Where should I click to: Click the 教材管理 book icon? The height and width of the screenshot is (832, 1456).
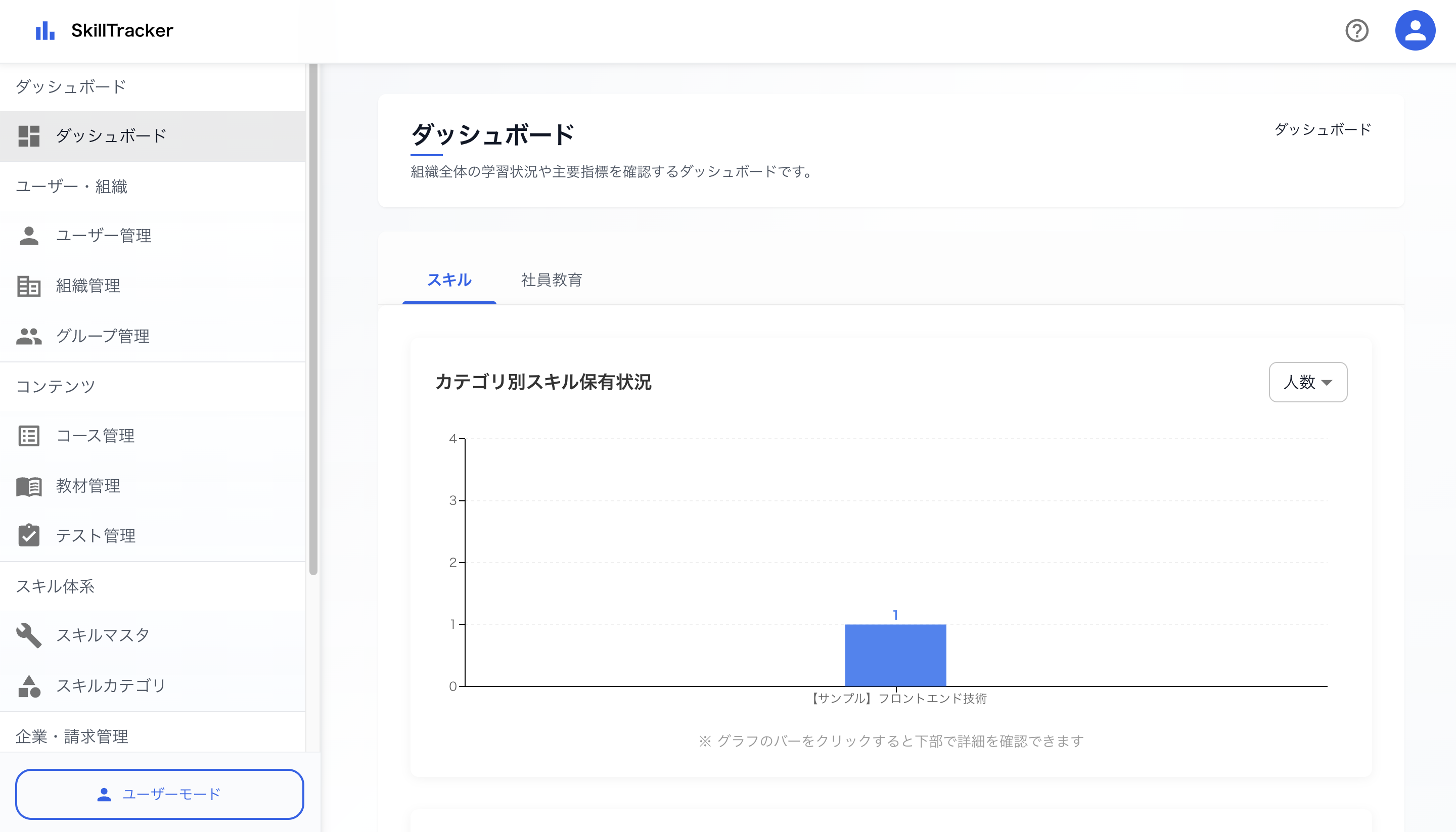tap(29, 486)
